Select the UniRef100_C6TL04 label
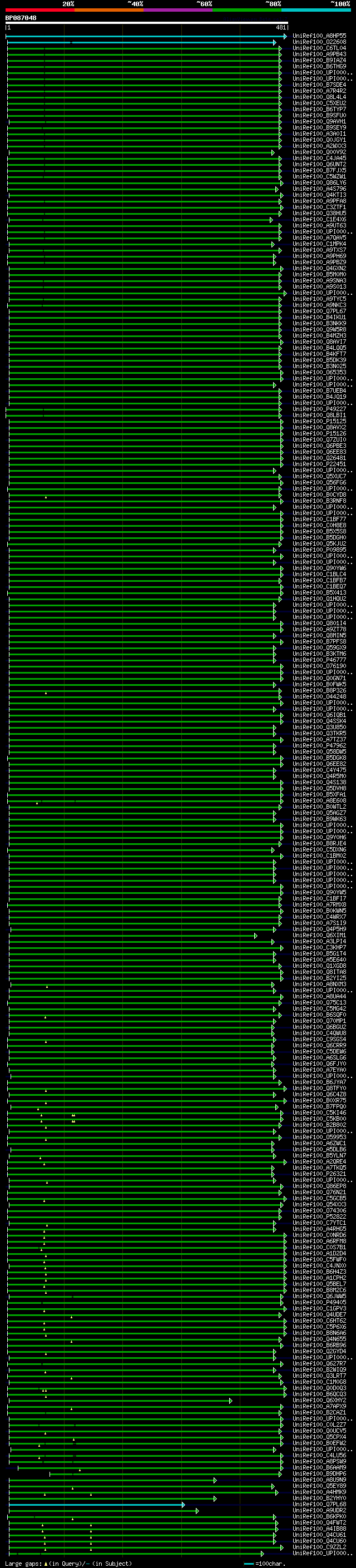This screenshot has height=1568, width=356. tap(319, 48)
